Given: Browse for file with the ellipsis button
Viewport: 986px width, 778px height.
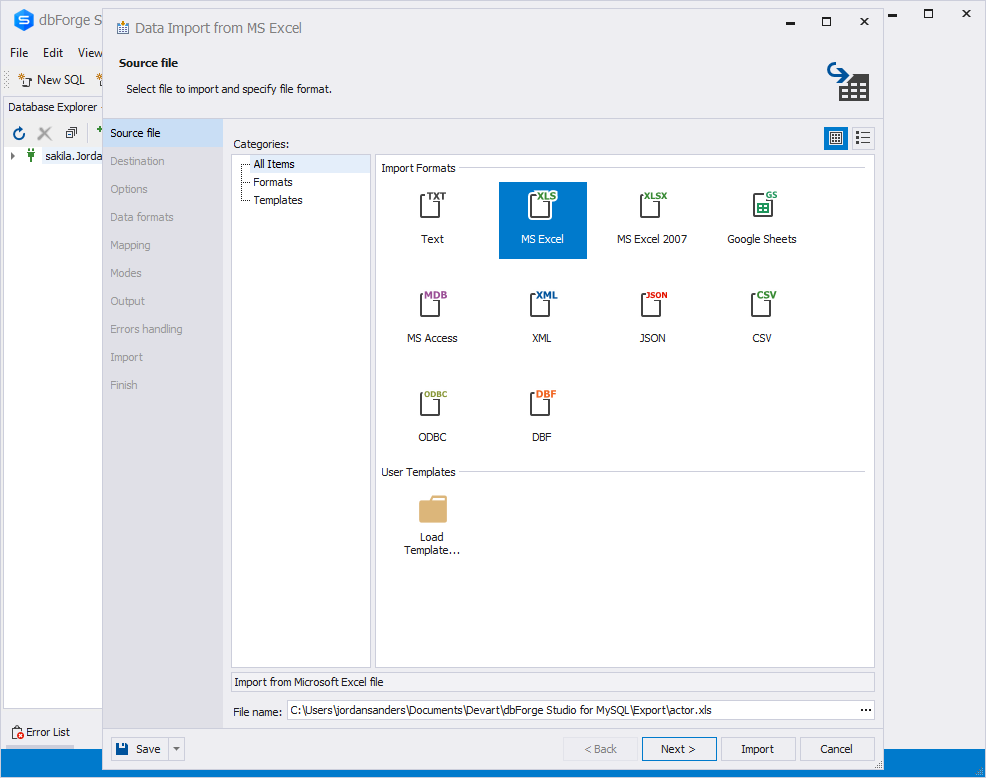Looking at the screenshot, I should pyautogui.click(x=866, y=710).
